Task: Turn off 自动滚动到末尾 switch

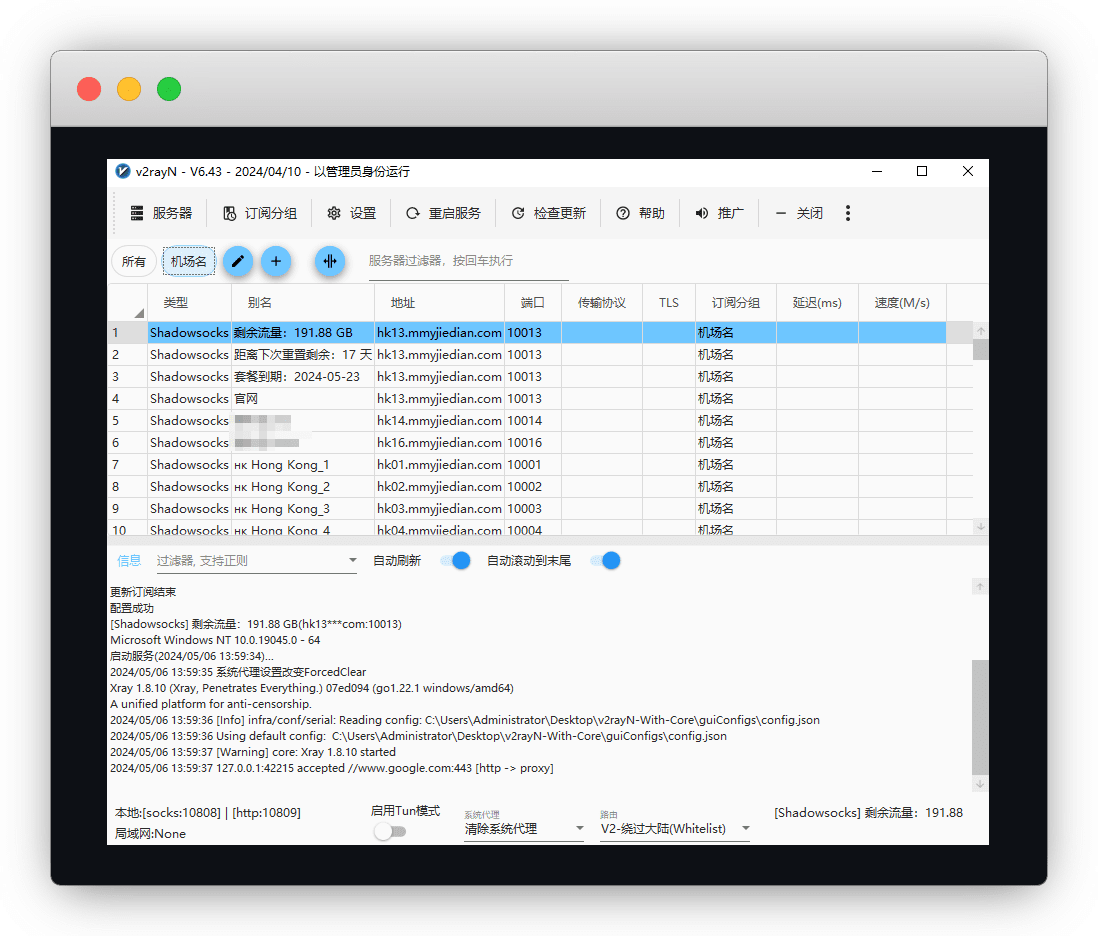Action: pyautogui.click(x=605, y=561)
